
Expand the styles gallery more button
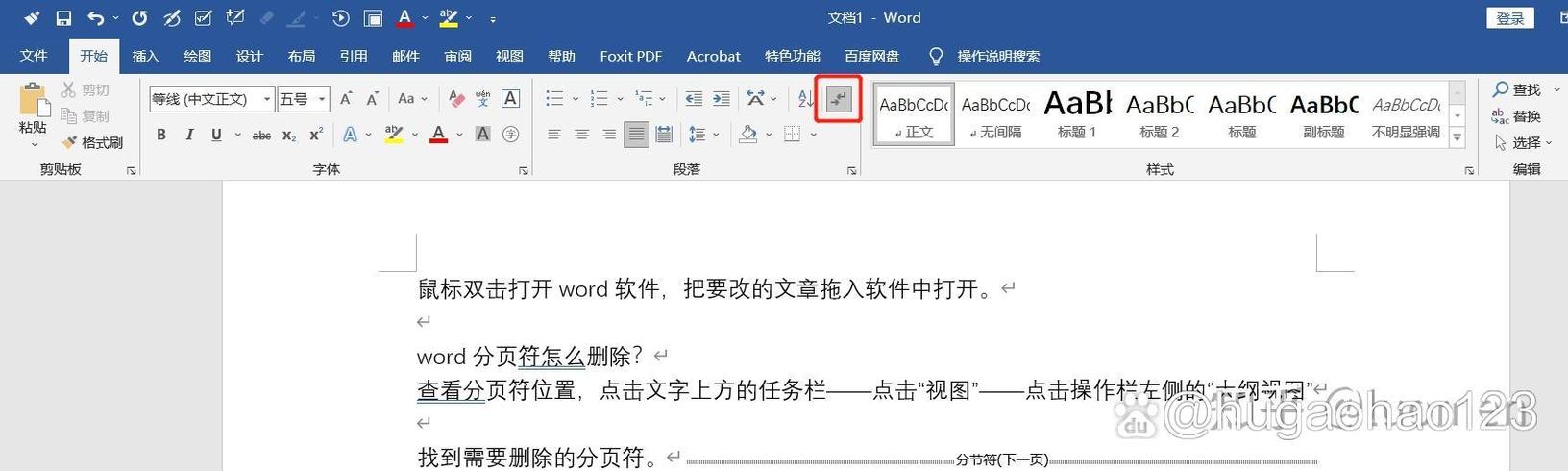[1458, 137]
